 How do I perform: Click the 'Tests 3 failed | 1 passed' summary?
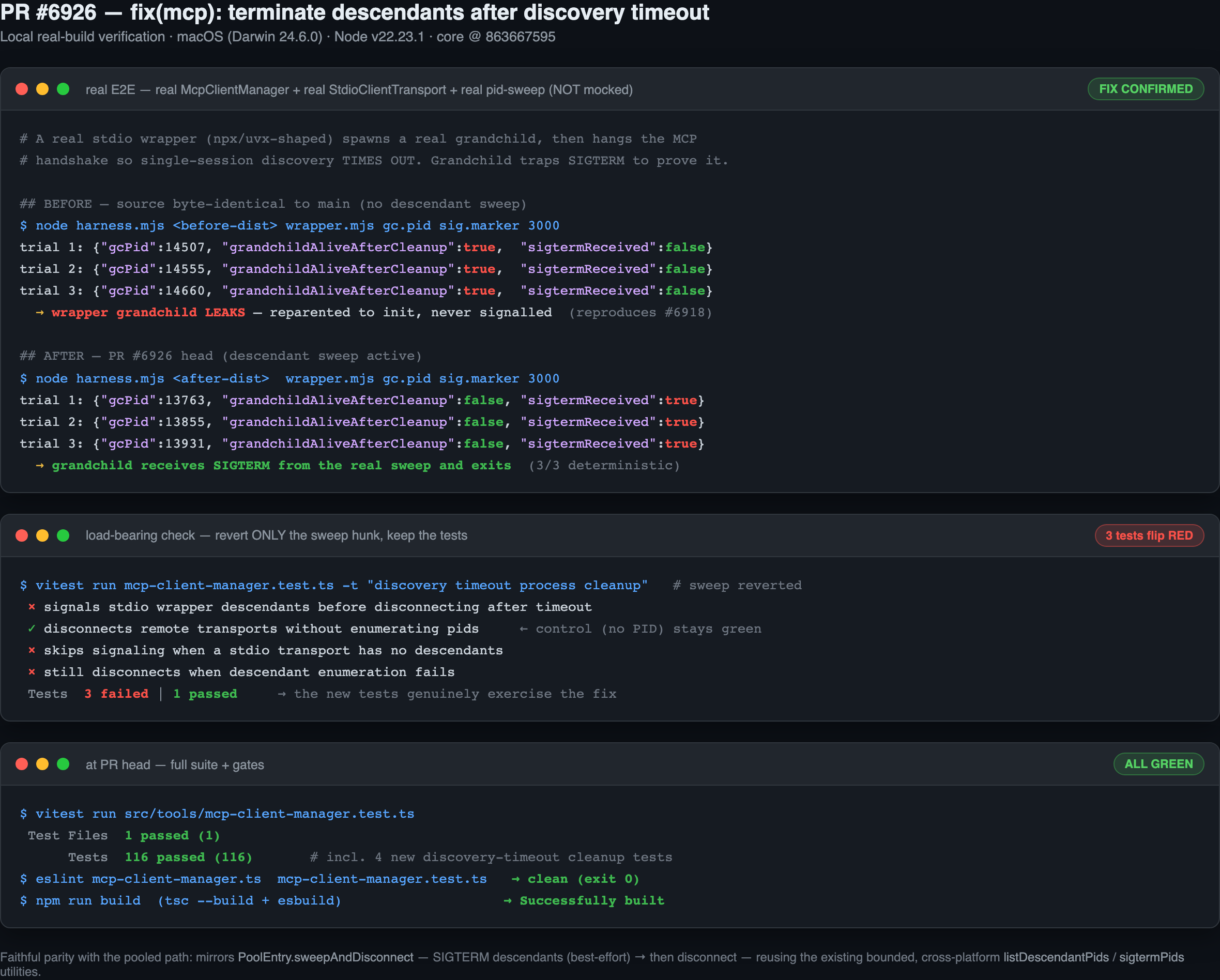pyautogui.click(x=132, y=694)
